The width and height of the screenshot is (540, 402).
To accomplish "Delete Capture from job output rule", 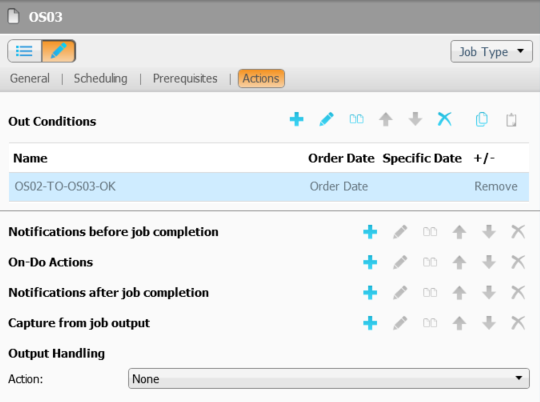I will (x=518, y=323).
